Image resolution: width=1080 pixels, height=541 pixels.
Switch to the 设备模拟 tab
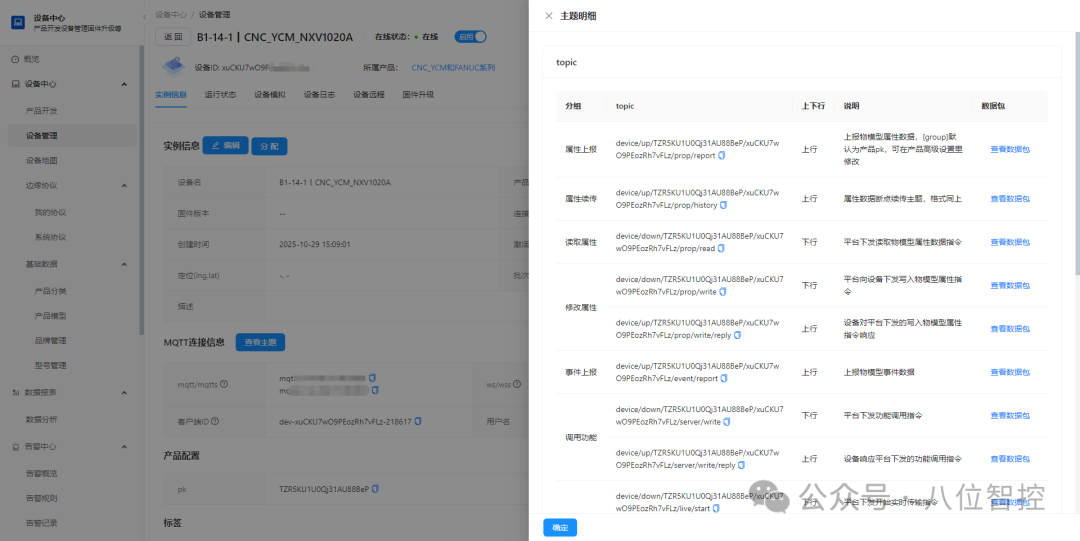[x=270, y=95]
